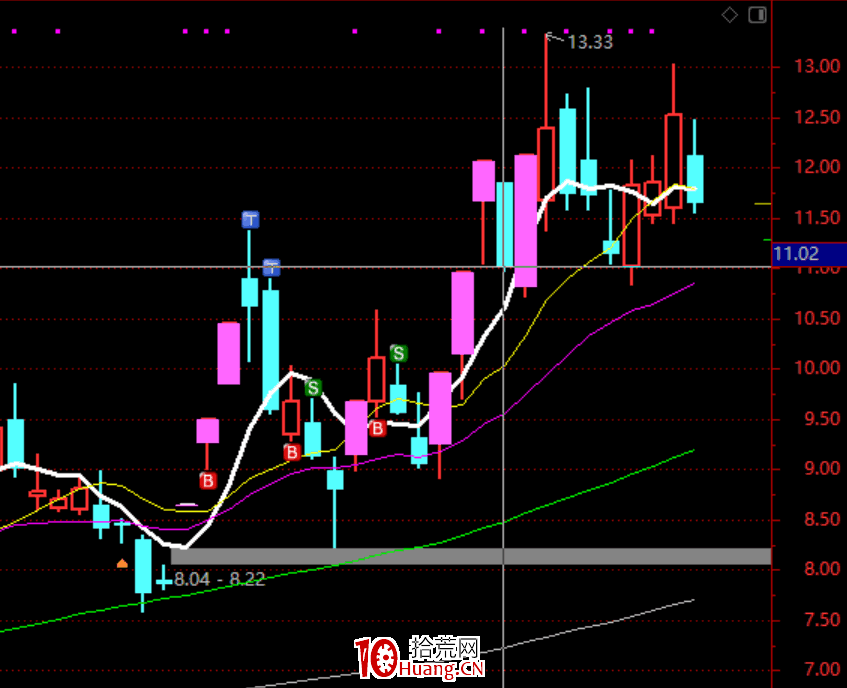
Task: Click the blue 11.02 crosshair price tag
Action: tap(809, 254)
